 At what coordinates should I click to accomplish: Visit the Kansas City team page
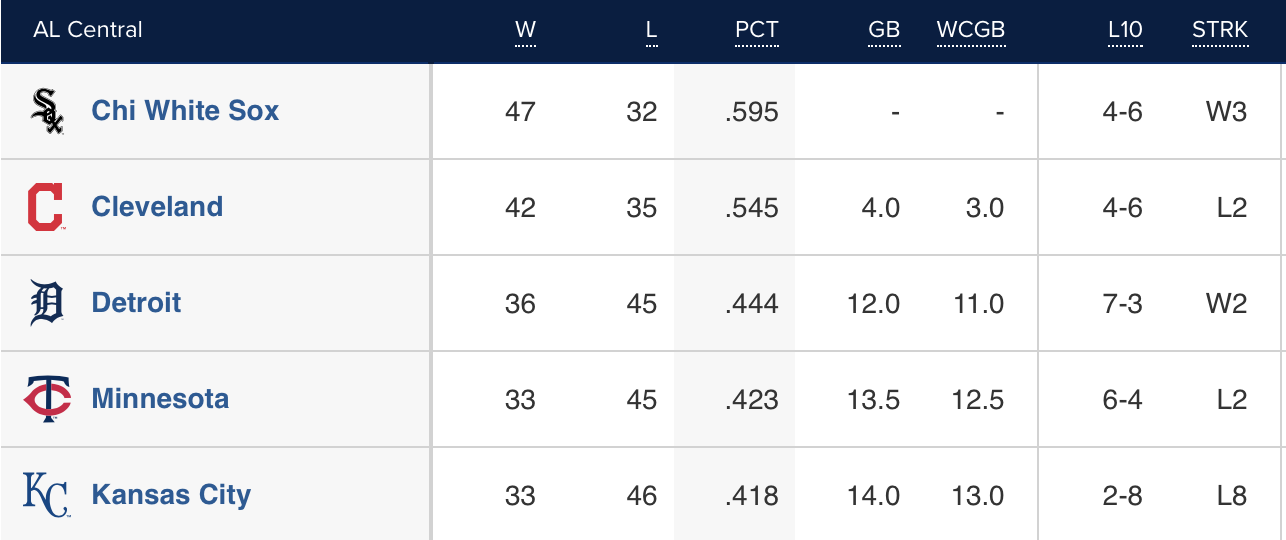171,495
